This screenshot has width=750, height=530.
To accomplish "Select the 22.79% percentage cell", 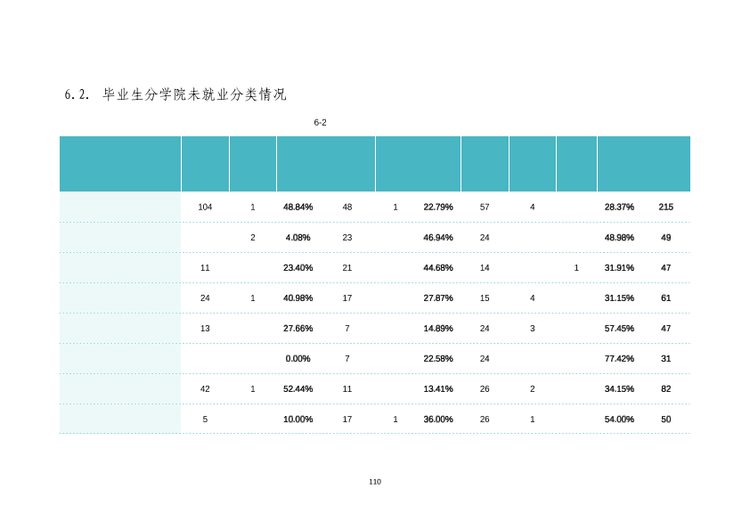I will tap(438, 207).
